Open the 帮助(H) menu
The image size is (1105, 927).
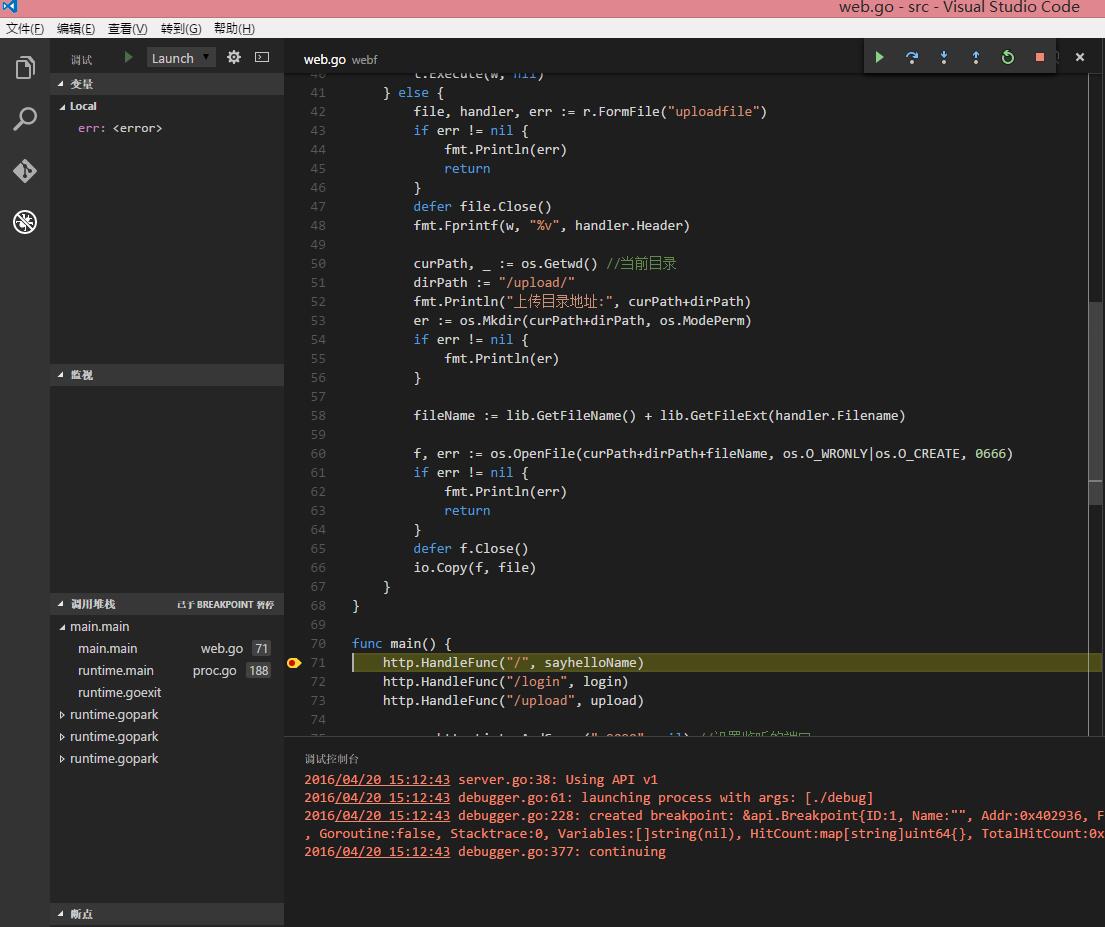coord(234,29)
